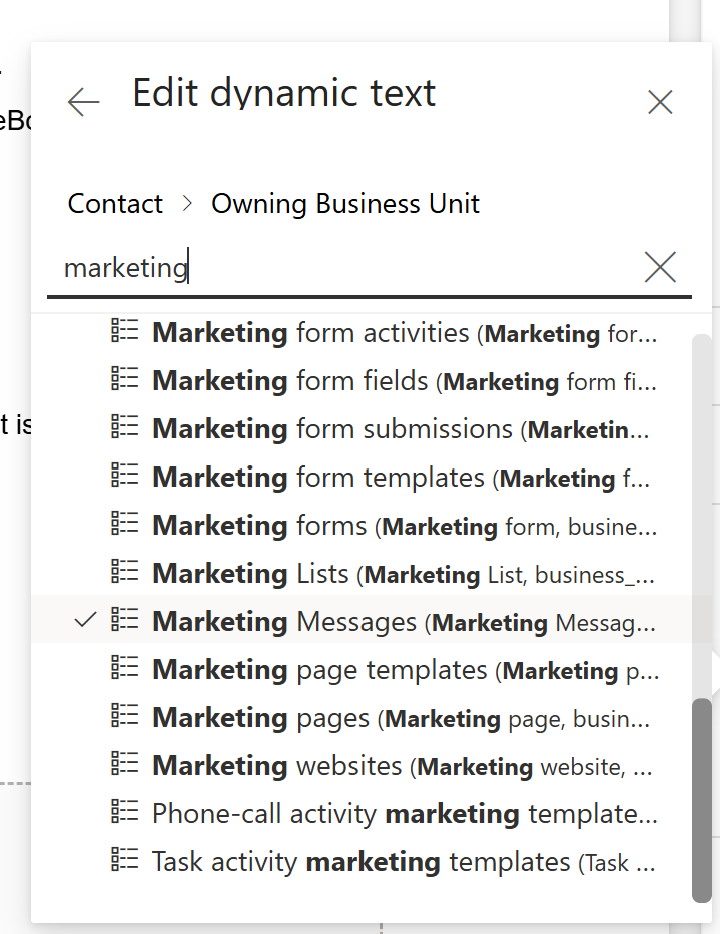The width and height of the screenshot is (720, 934).
Task: Select the Marketing form submissions entry
Action: pyautogui.click(x=400, y=429)
